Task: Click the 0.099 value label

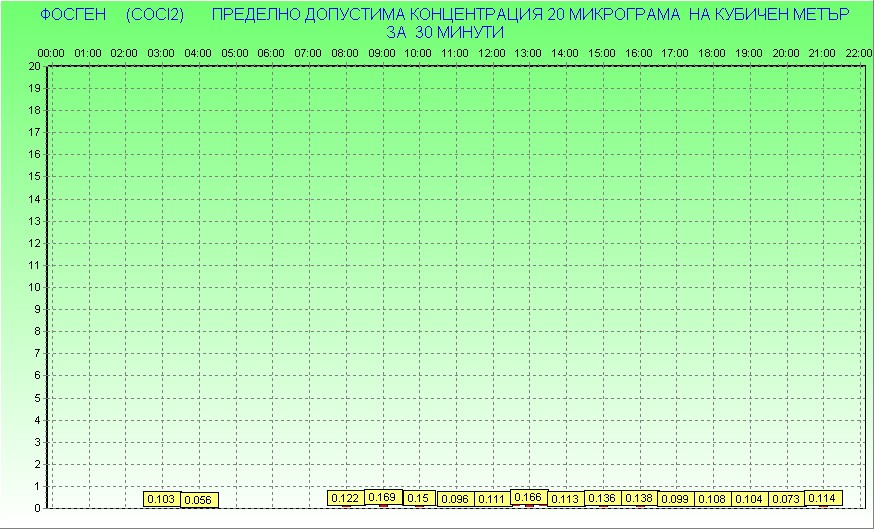Action: tap(675, 499)
